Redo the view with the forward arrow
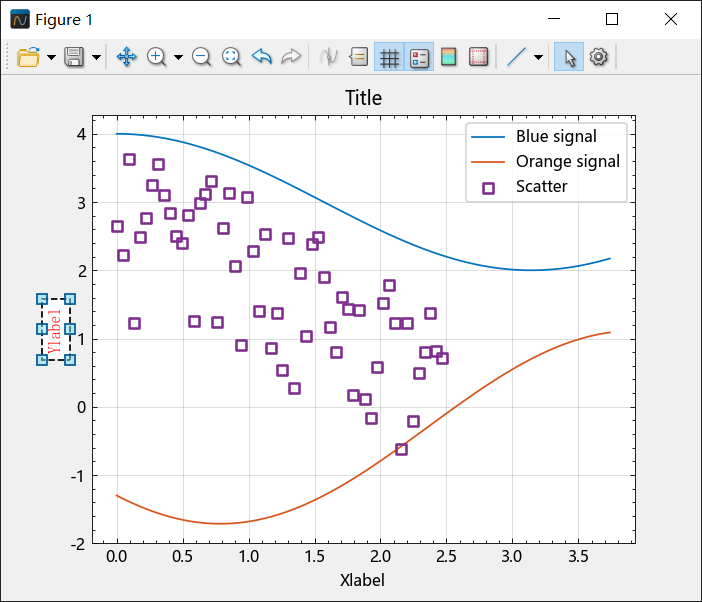Viewport: 702px width, 602px height. 291,57
